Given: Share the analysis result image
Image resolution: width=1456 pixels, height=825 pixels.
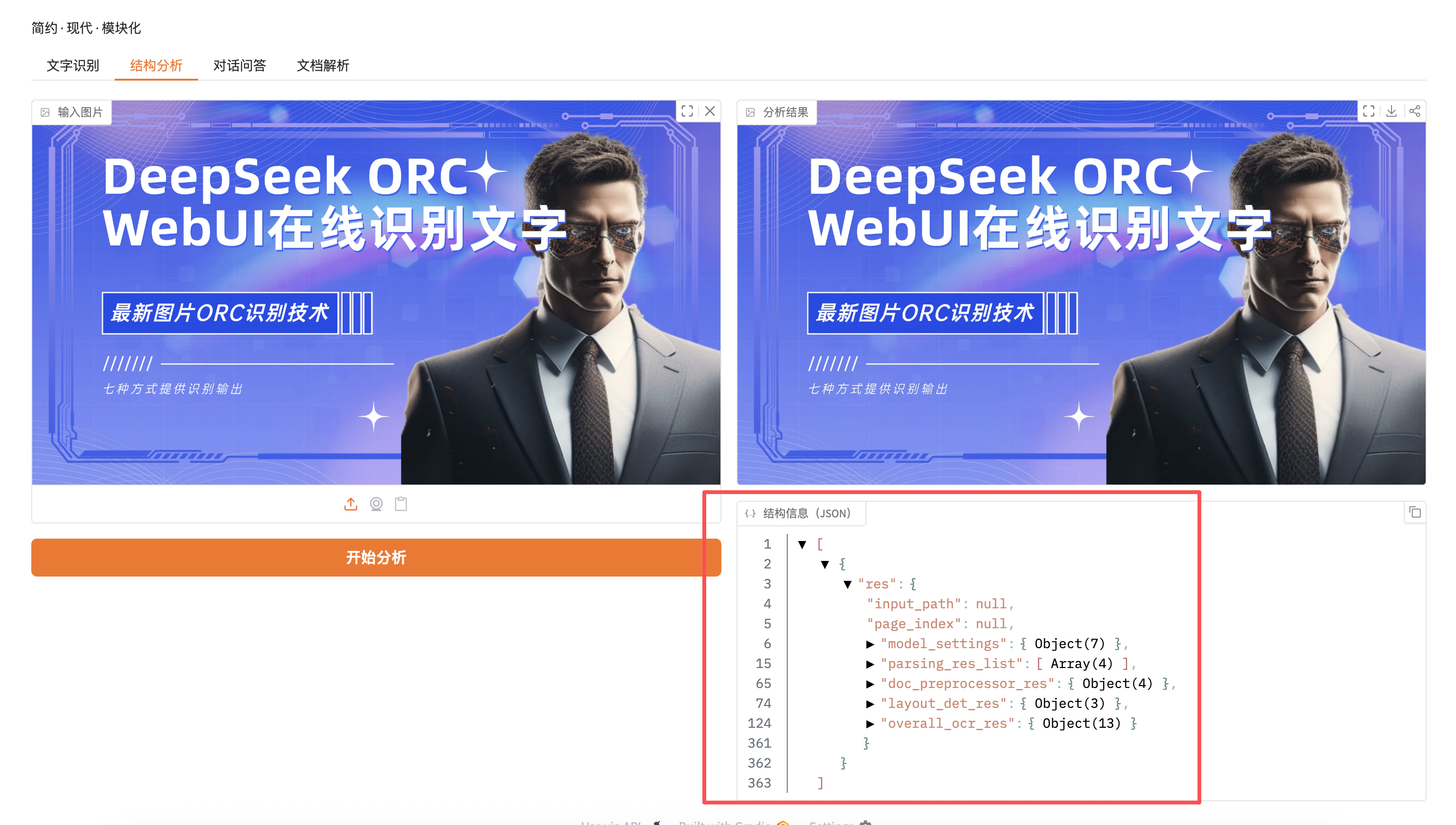Looking at the screenshot, I should tap(1414, 111).
